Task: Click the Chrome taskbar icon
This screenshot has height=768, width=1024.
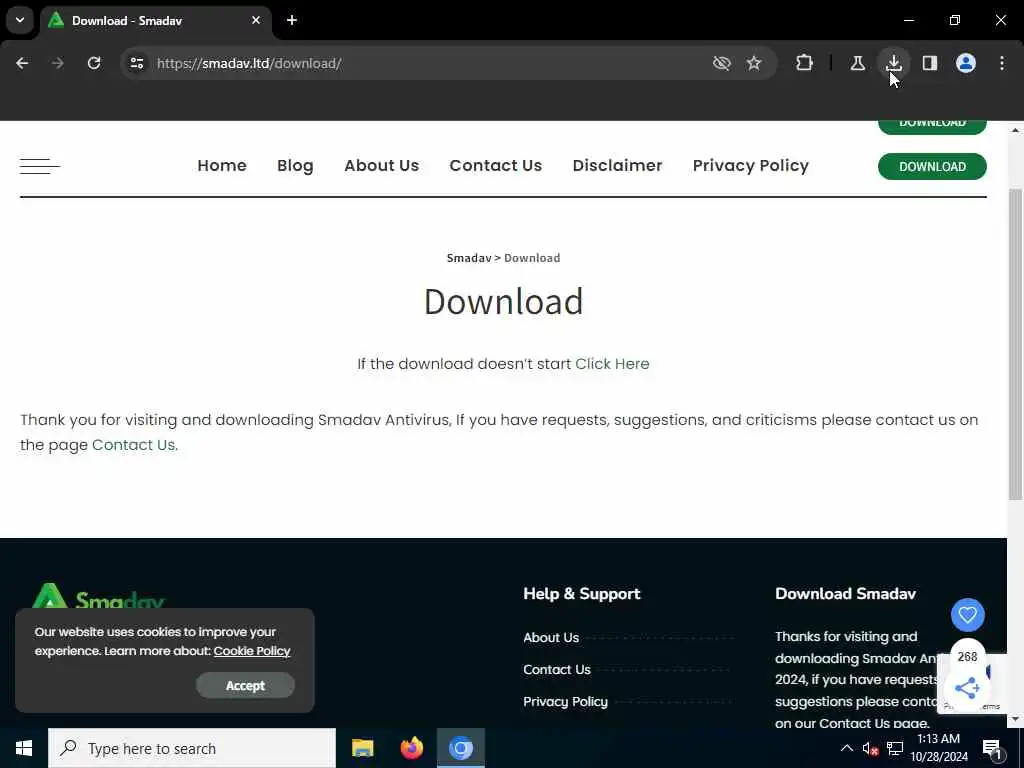Action: pos(460,748)
